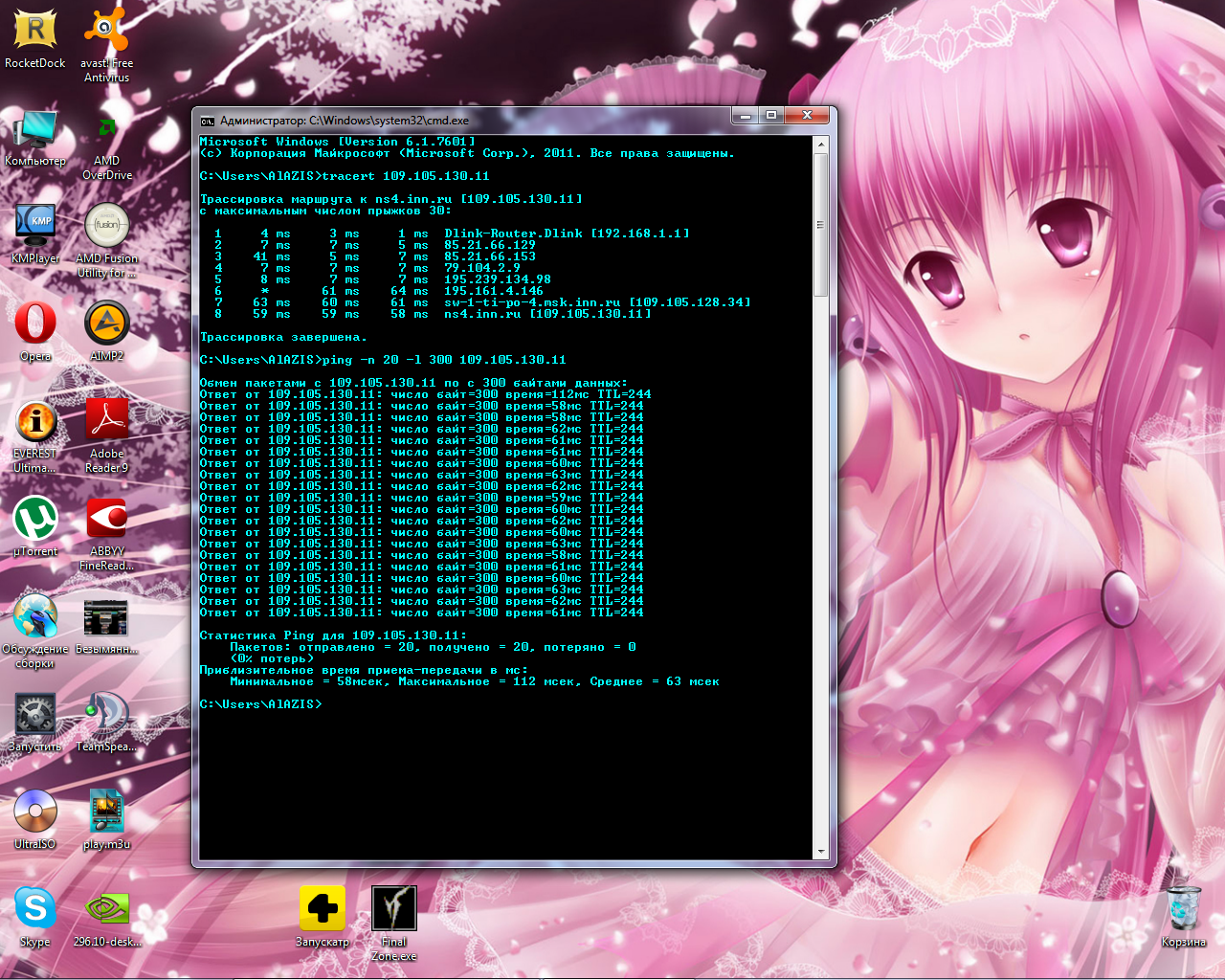Click the final 'C:\Users\AlAZIS>' prompt
Screen dimensions: 1225x980
260,704
